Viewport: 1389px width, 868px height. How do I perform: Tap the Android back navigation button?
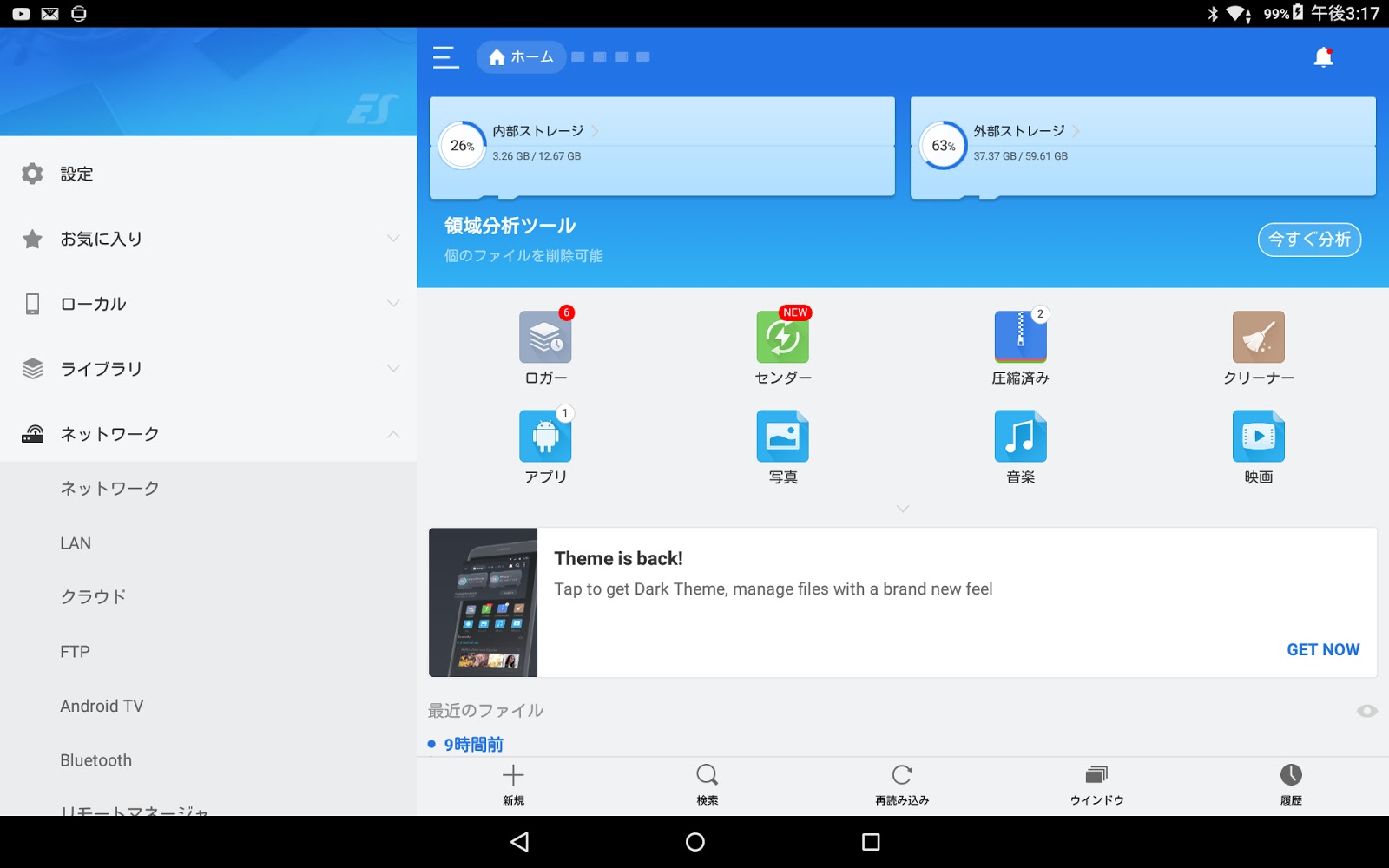pos(520,842)
